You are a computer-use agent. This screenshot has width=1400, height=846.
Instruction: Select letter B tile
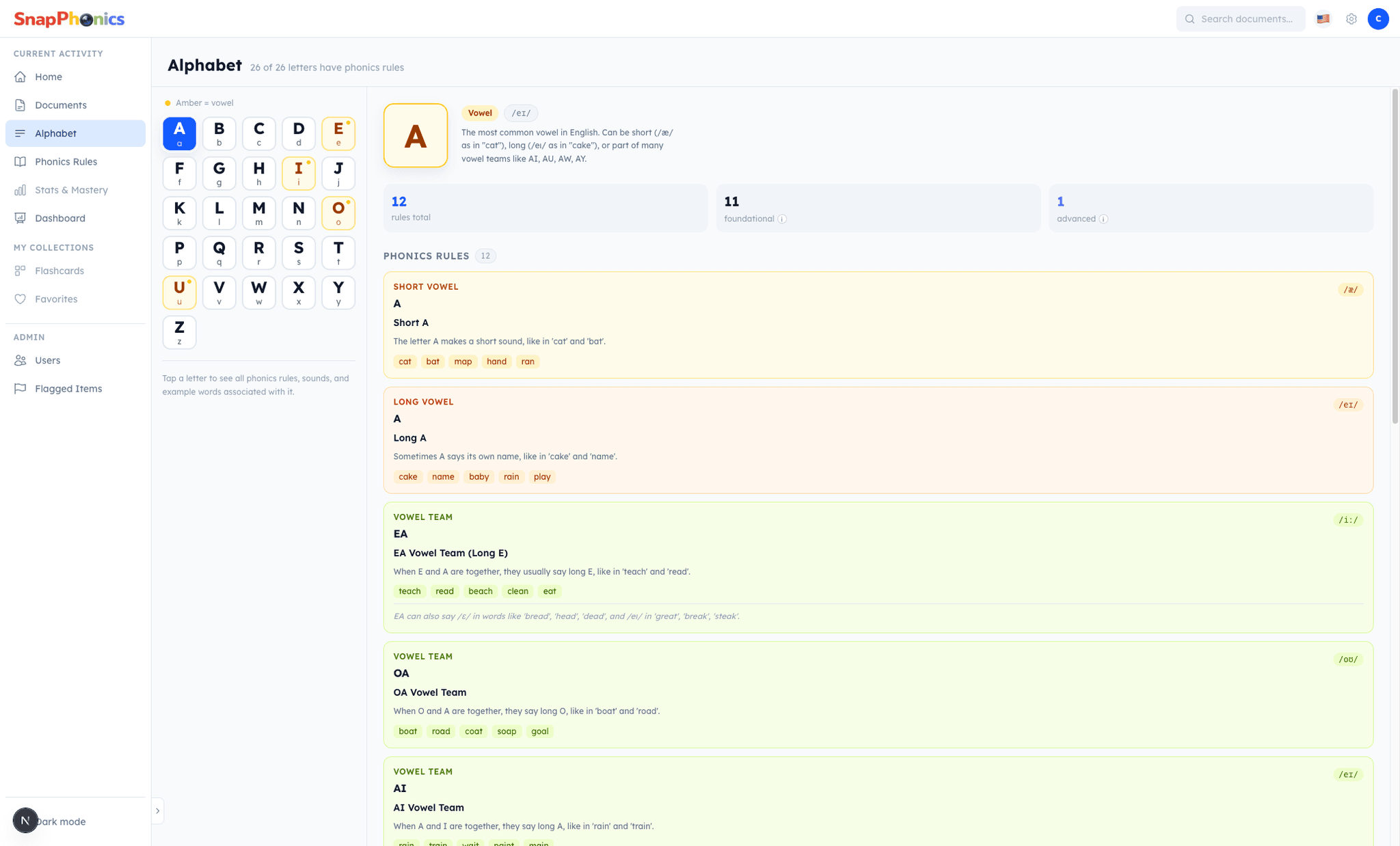click(219, 134)
